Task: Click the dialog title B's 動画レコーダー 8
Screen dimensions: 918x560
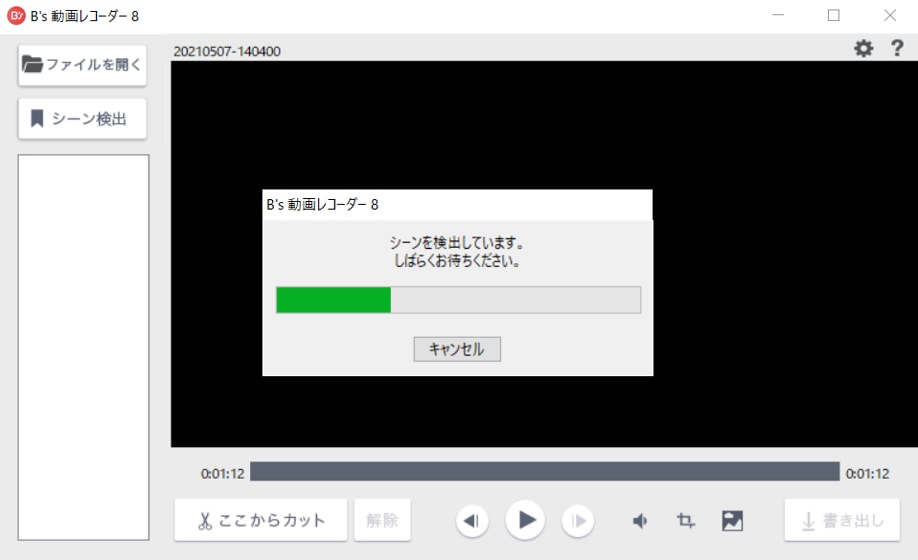Action: tap(323, 205)
